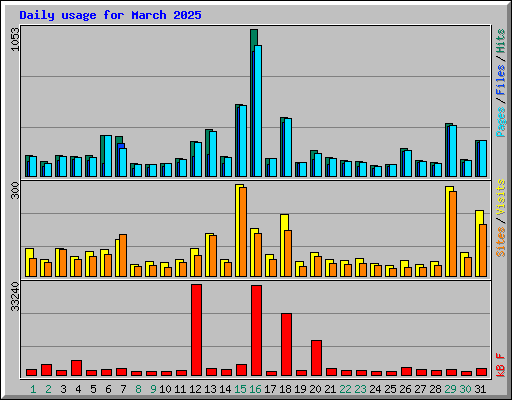Click the orange visits bar for day 7
Viewport: 512px width, 400px height.
tap(123, 255)
